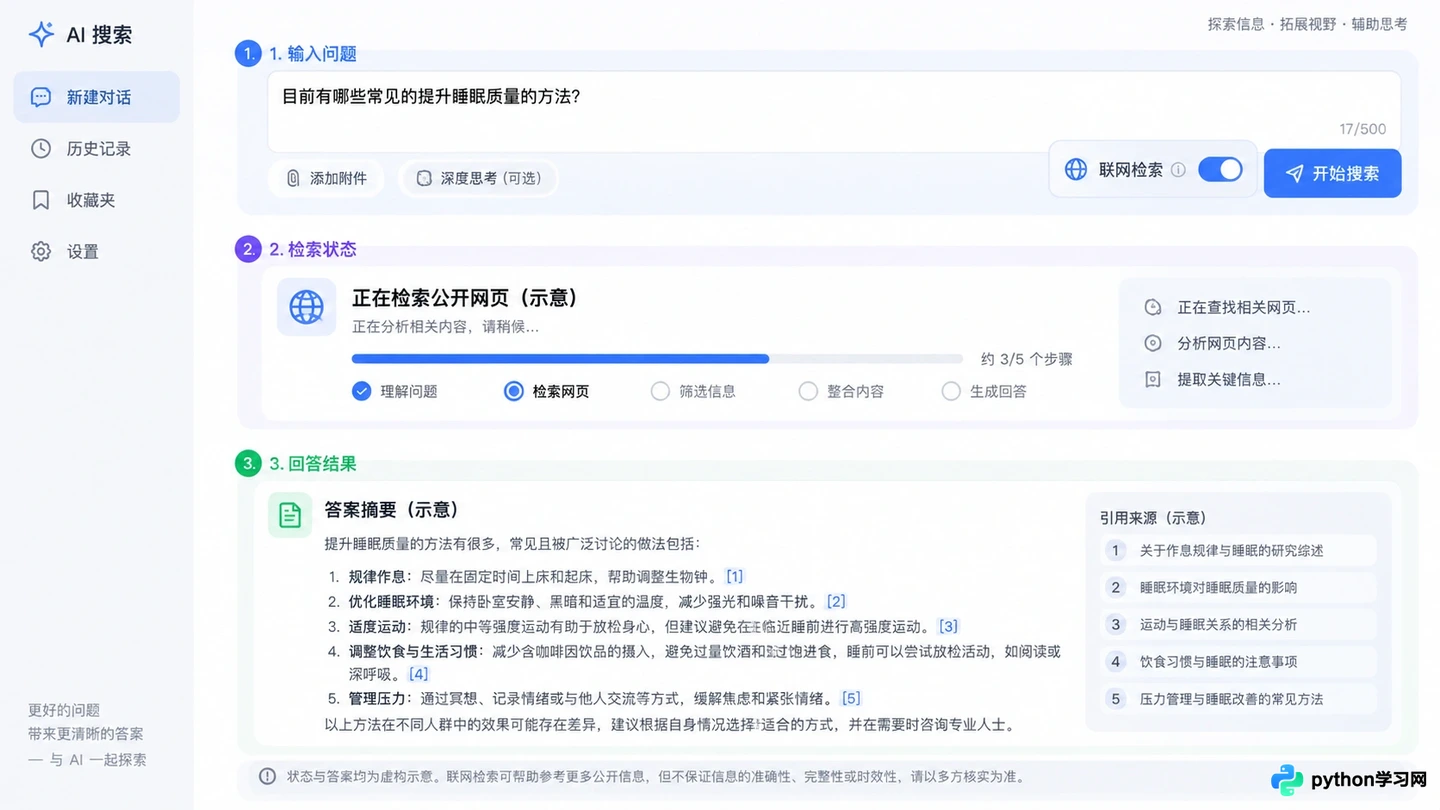This screenshot has width=1440, height=810.
Task: Focus the question input field
Action: click(x=833, y=111)
